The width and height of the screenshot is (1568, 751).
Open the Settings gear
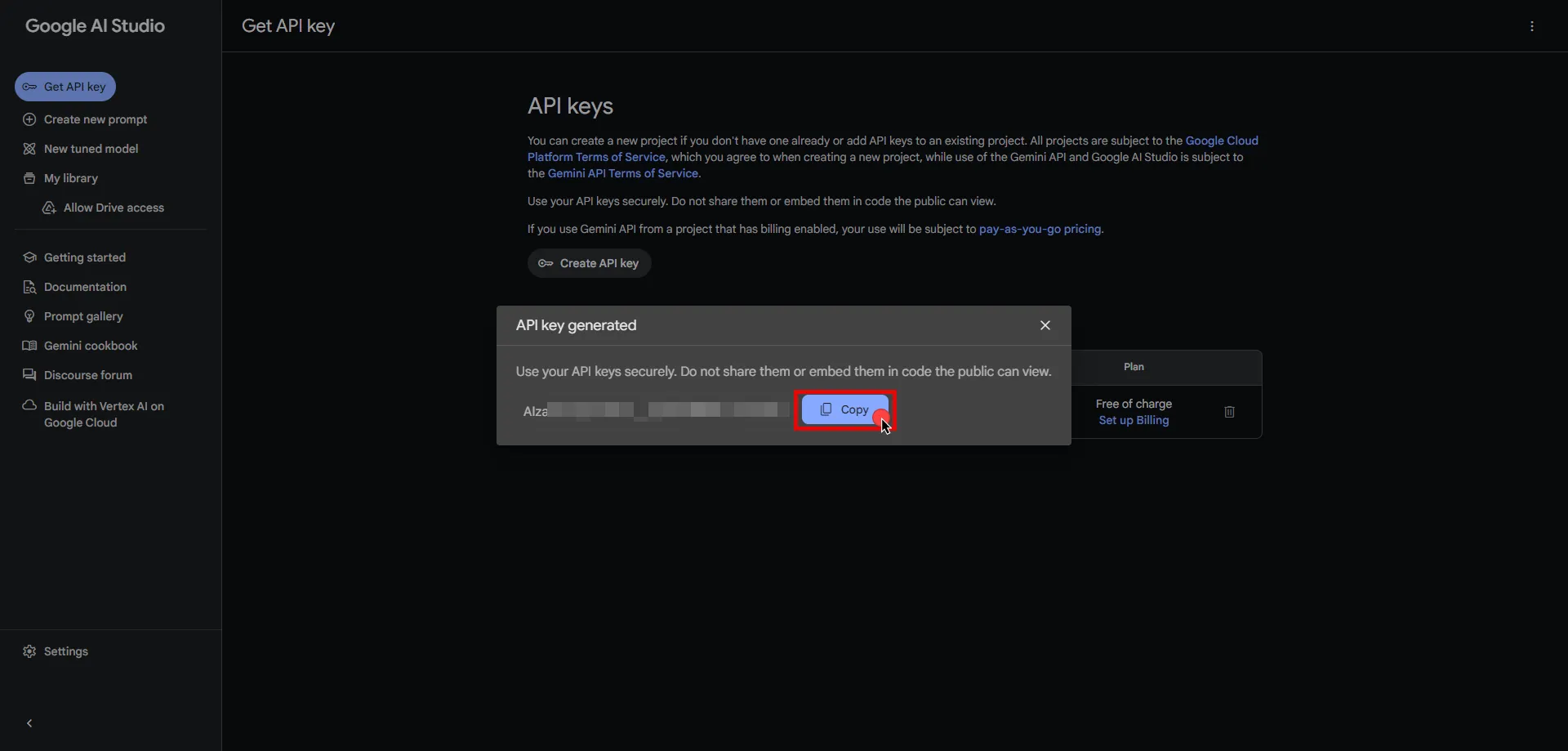point(57,650)
